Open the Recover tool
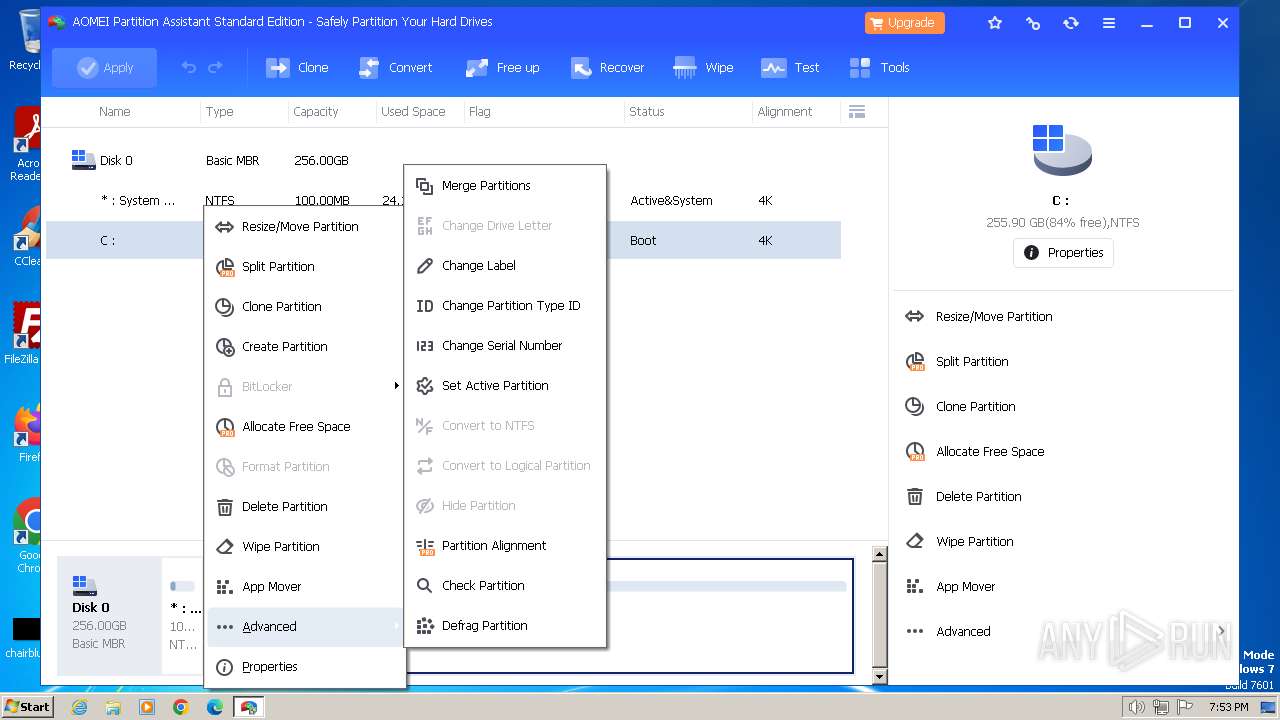The width and height of the screenshot is (1280, 720). coord(607,68)
